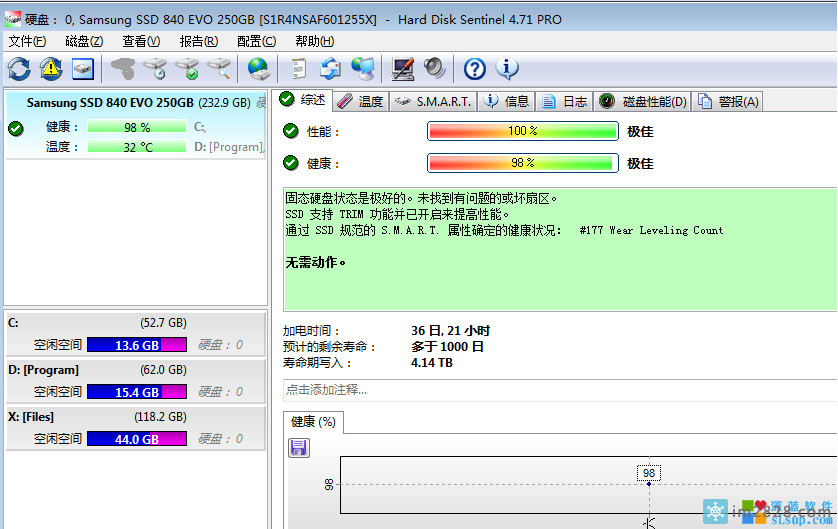
Task: Click the #177 Wear Leveling Count text
Action: 651,230
